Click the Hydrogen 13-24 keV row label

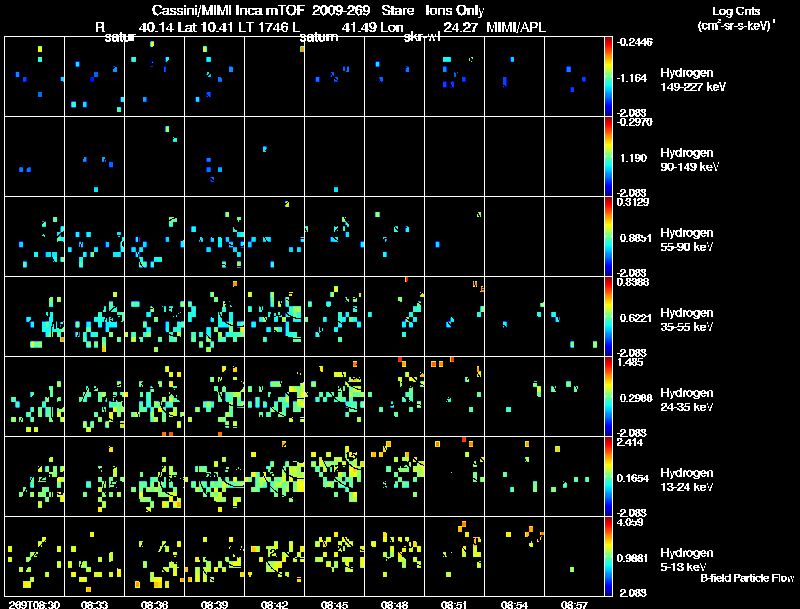[687, 480]
